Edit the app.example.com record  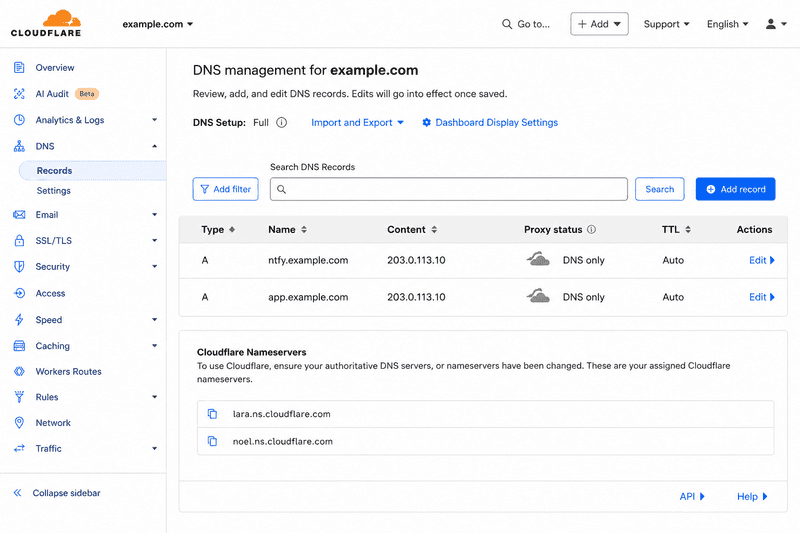(x=762, y=296)
